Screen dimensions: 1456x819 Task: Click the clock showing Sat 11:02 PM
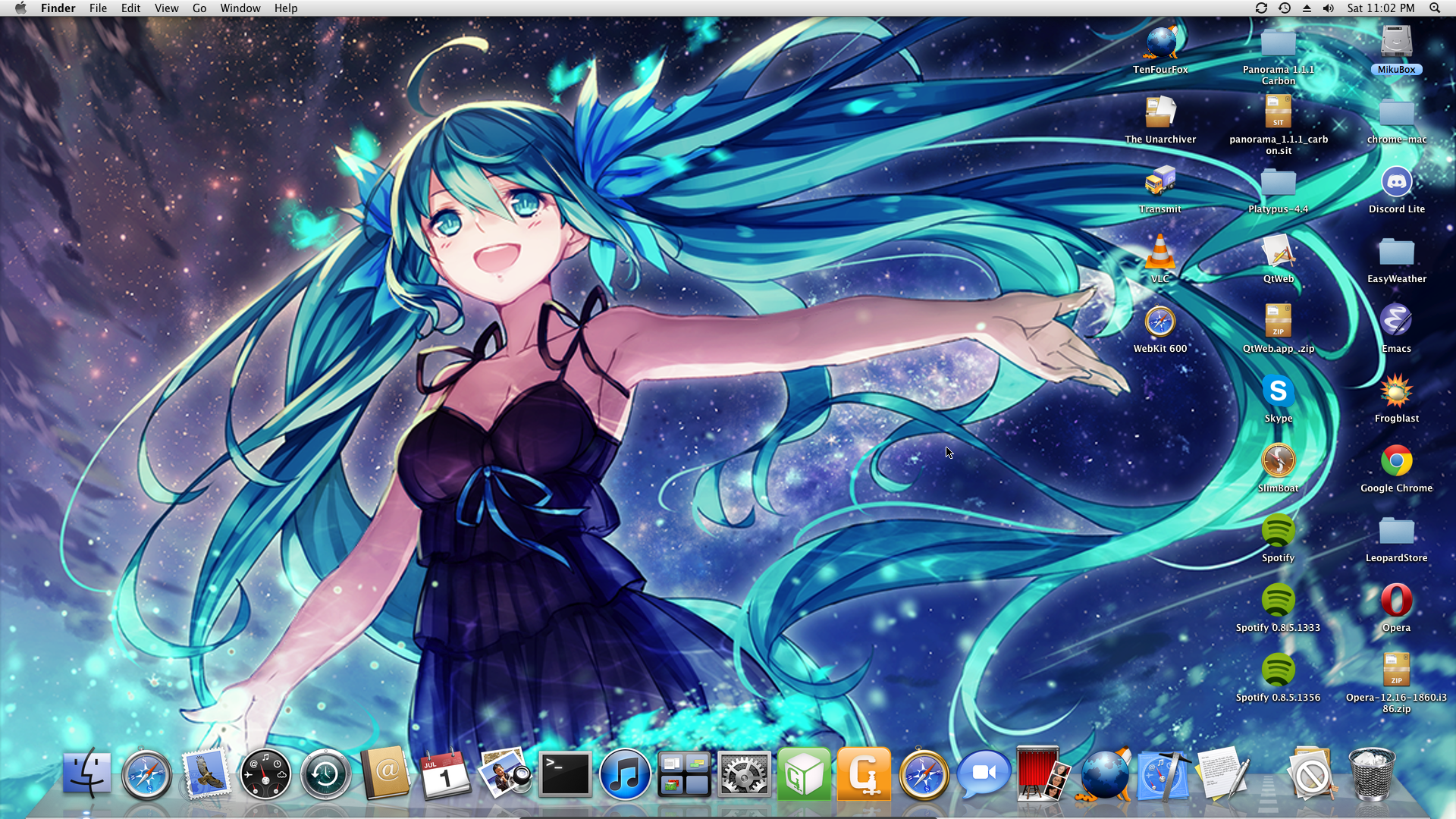pos(1380,8)
